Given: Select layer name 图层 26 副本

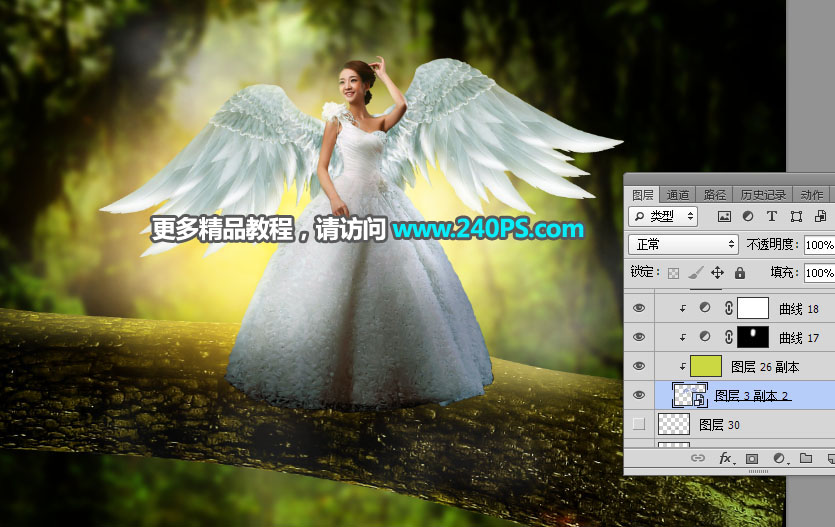Looking at the screenshot, I should coord(765,367).
